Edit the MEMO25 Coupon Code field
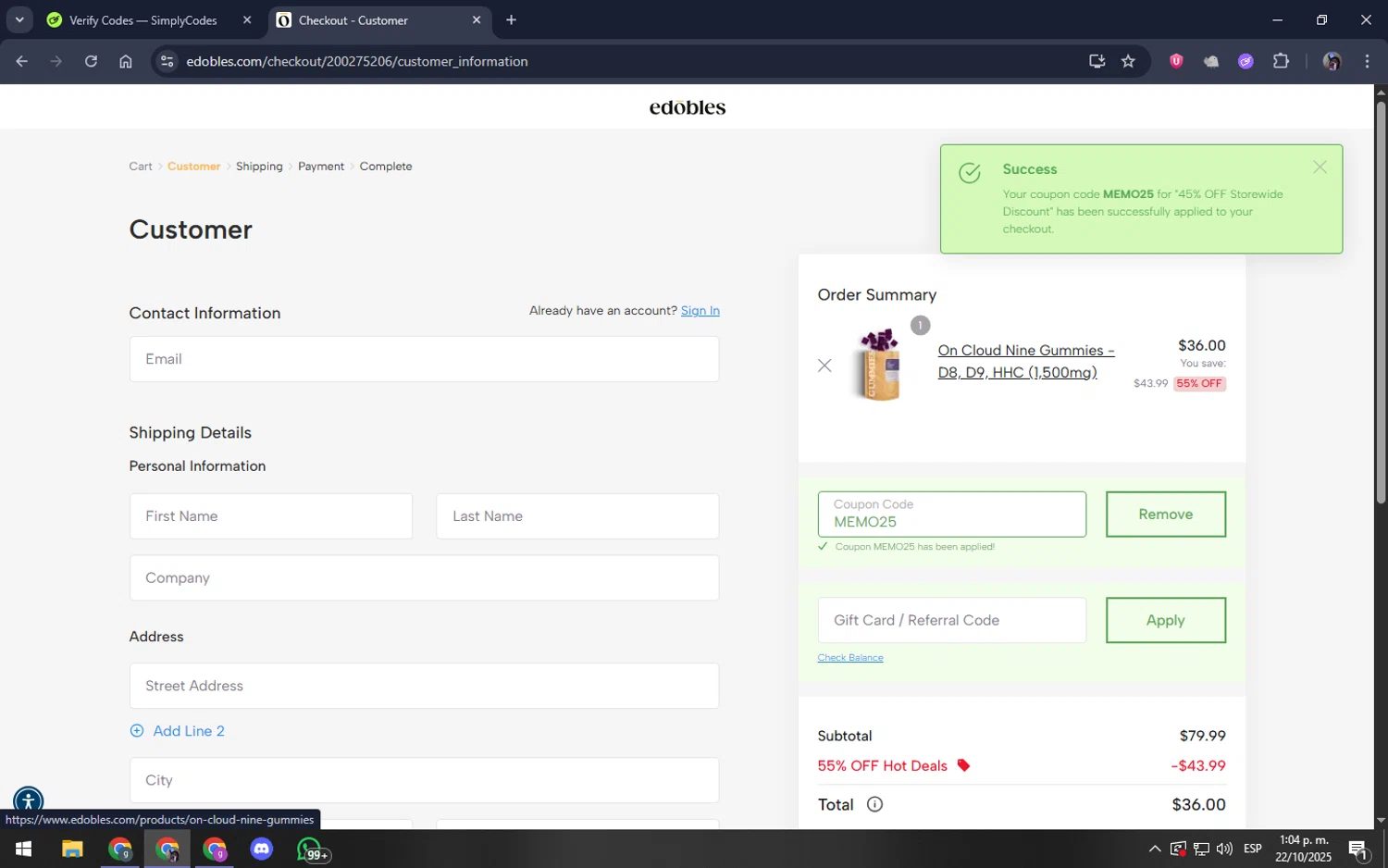Viewport: 1388px width, 868px height. tap(951, 514)
